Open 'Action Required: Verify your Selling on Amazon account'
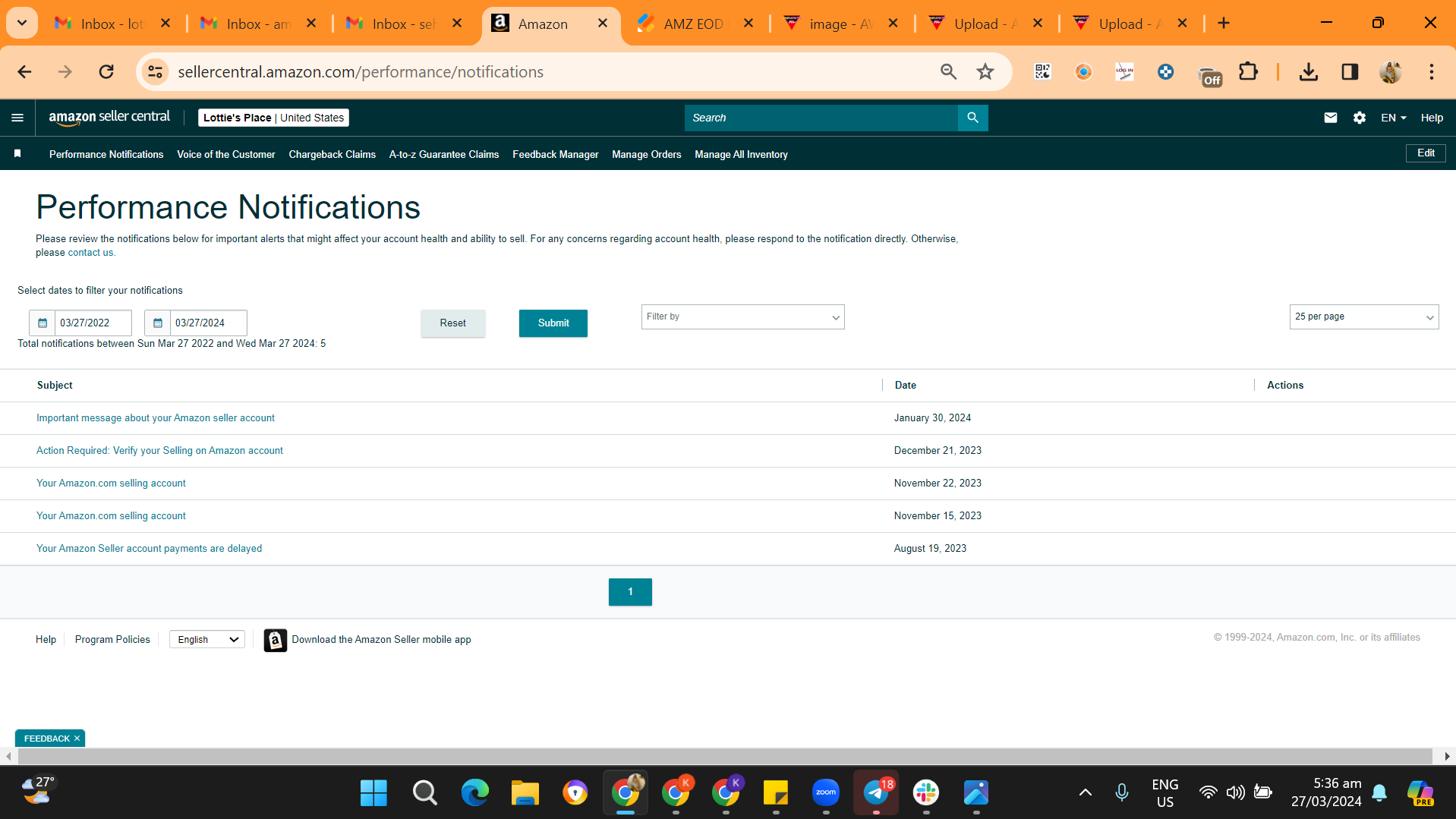 (x=159, y=451)
